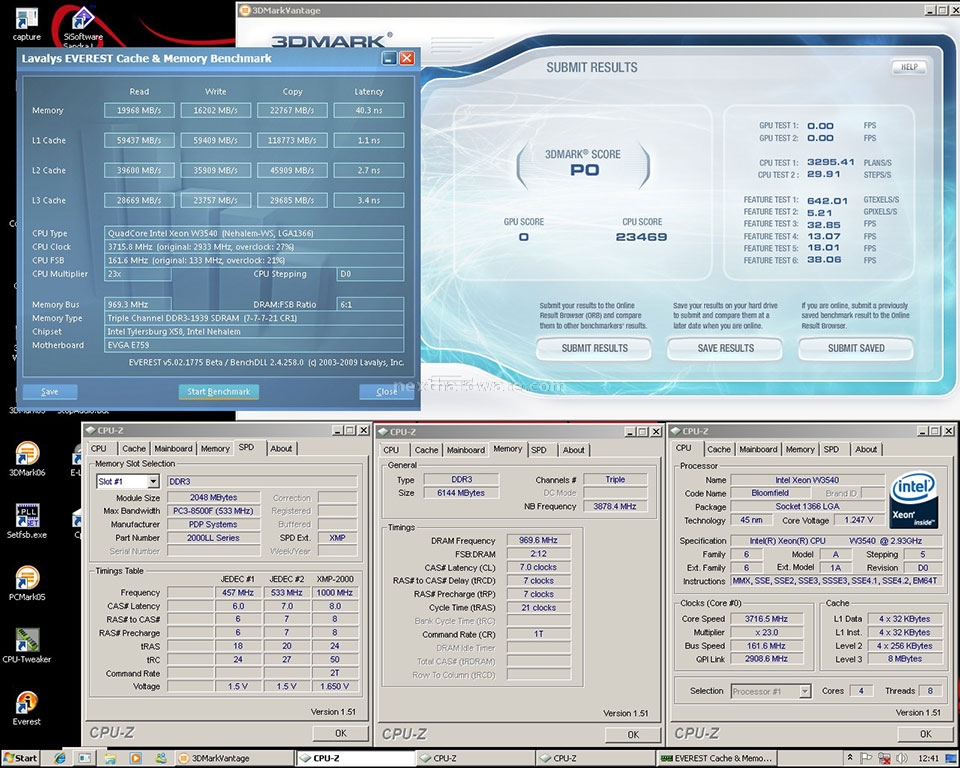The image size is (960, 768).
Task: Click the Close button in EVEREST benchmark
Action: [387, 392]
